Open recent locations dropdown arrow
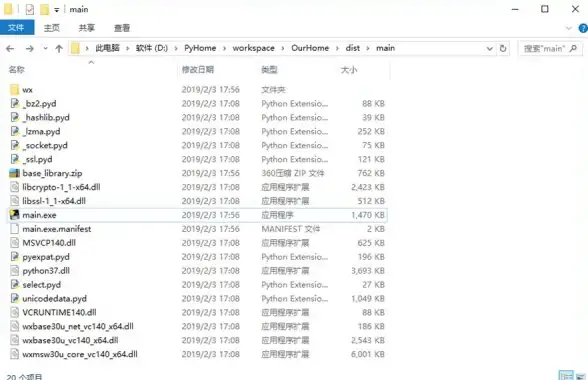 click(x=45, y=48)
